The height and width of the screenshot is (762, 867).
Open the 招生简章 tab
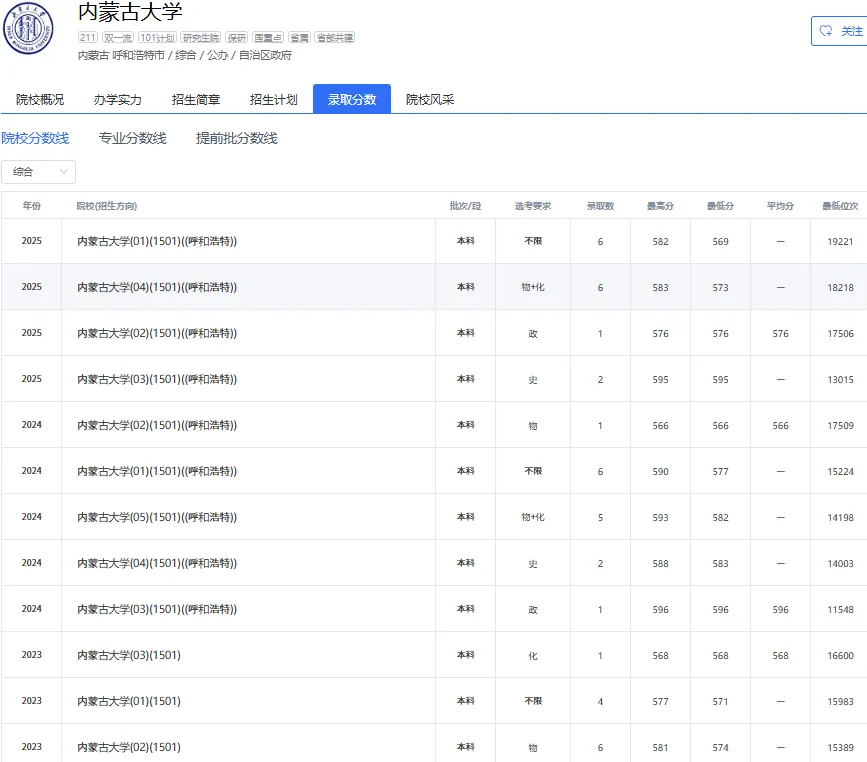coord(196,100)
